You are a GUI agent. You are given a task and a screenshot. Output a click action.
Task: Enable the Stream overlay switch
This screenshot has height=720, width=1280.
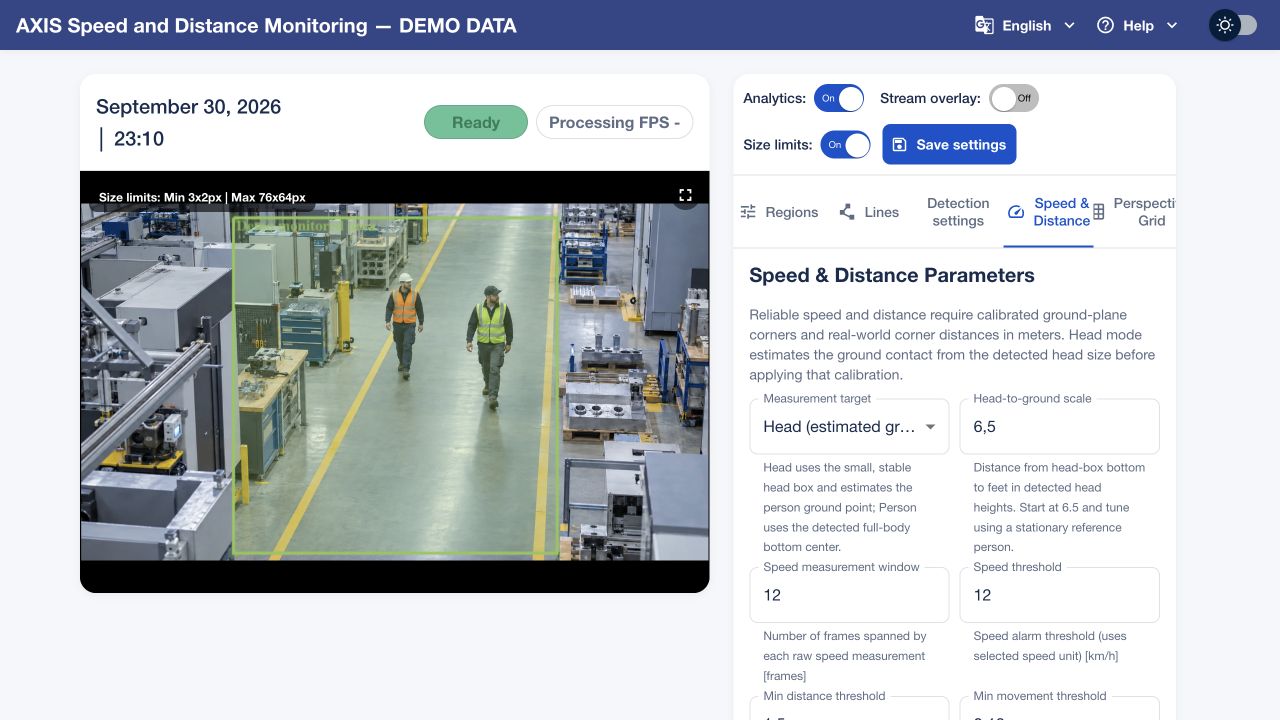click(1014, 98)
